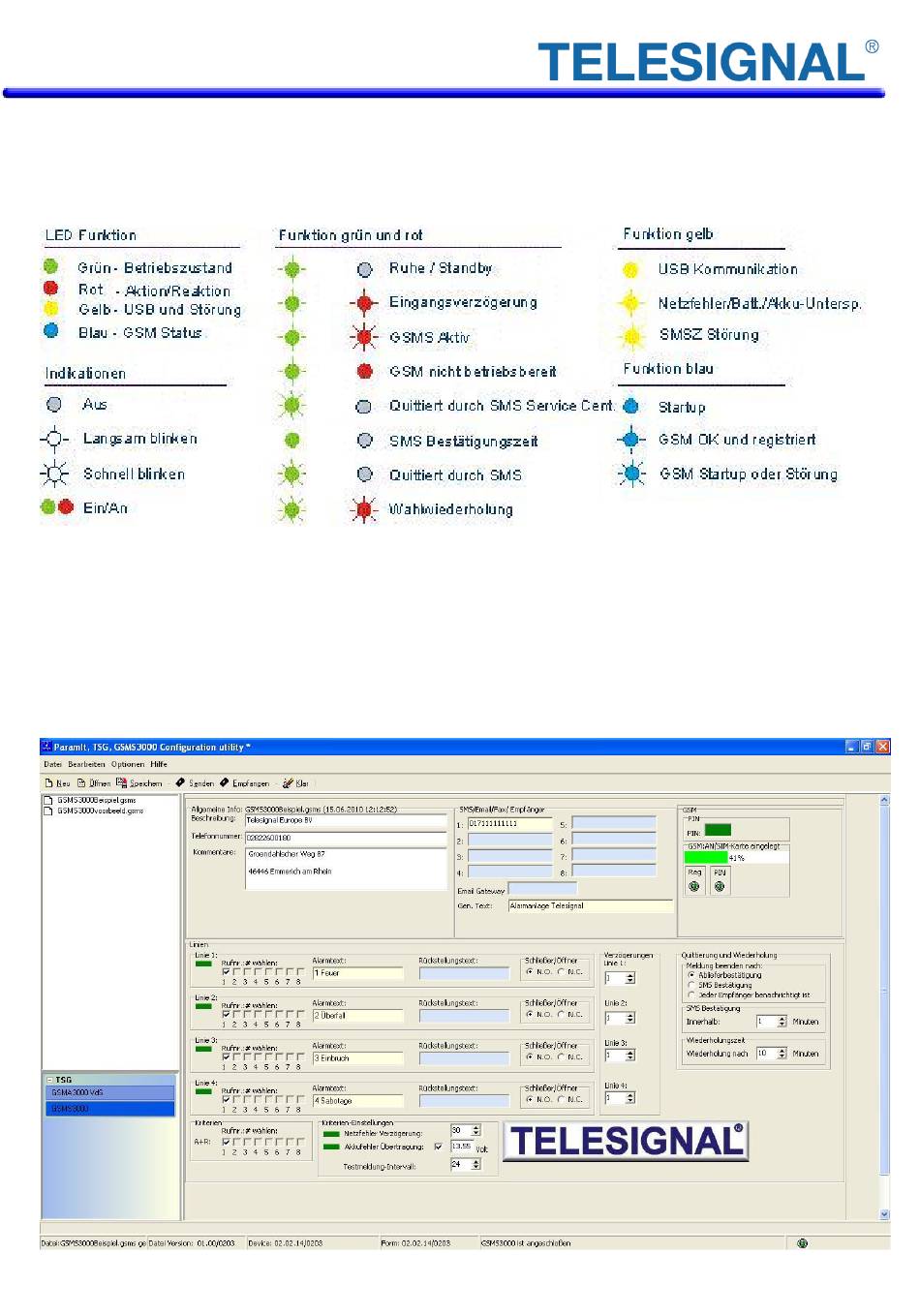The height and width of the screenshot is (1316, 920).
Task: Click SMS recipient field 5
Action: 614,823
